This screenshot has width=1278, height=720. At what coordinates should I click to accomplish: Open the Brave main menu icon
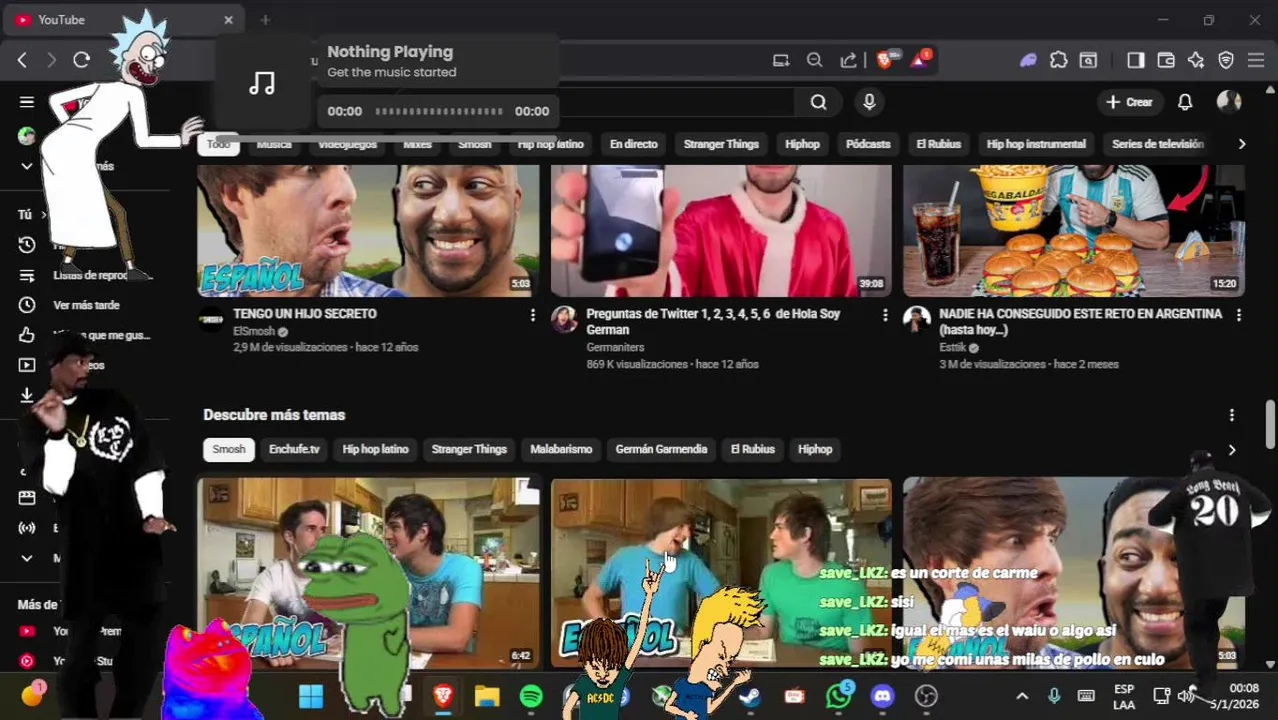click(x=1256, y=60)
